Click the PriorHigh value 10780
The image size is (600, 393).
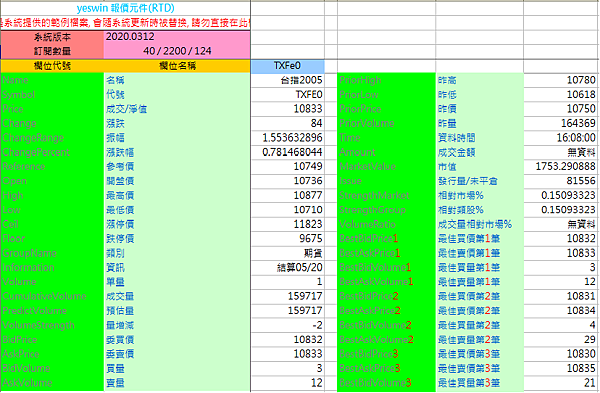click(561, 80)
